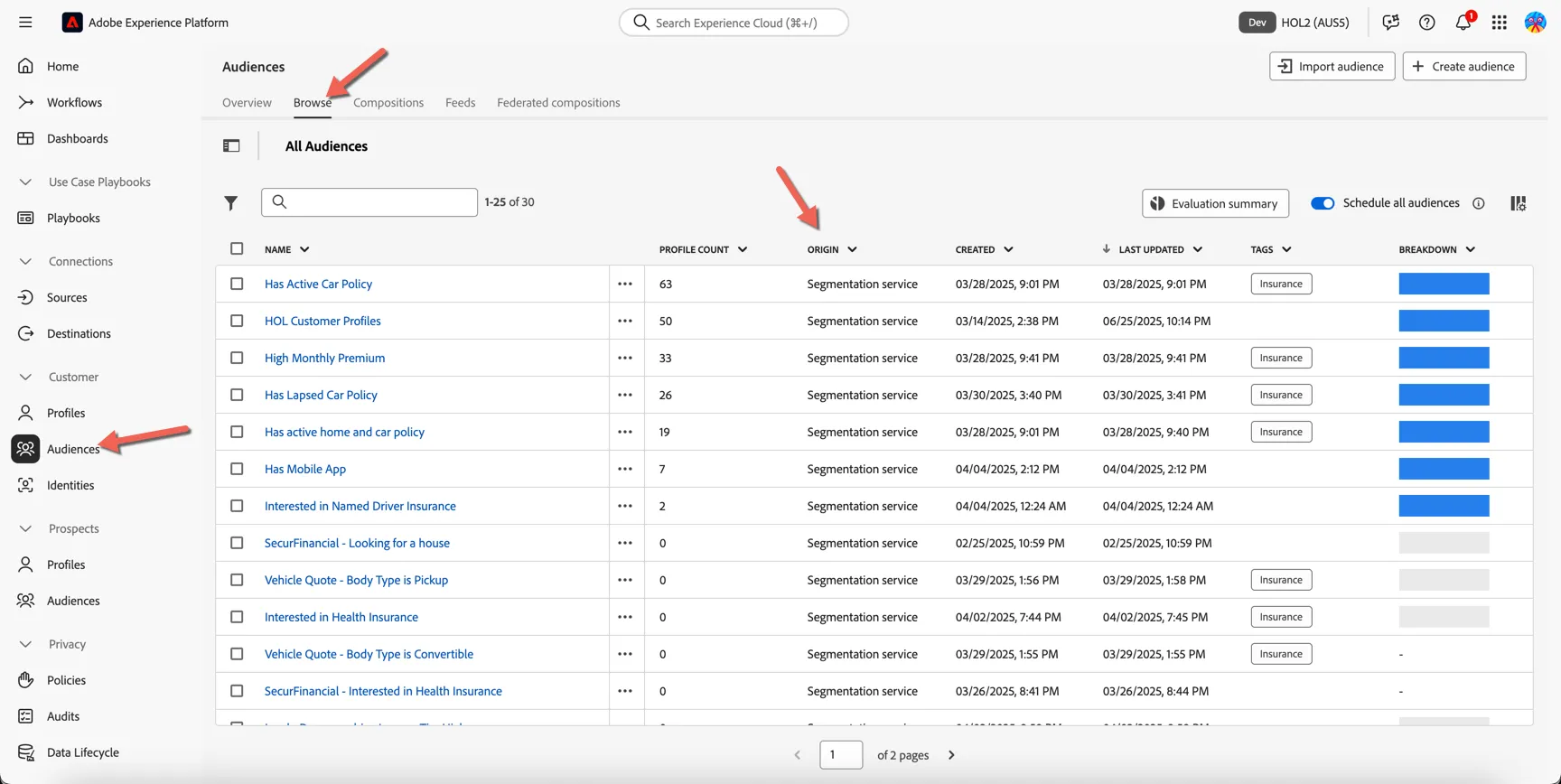Go to the next page arrow
This screenshot has width=1561, height=784.
coord(951,755)
